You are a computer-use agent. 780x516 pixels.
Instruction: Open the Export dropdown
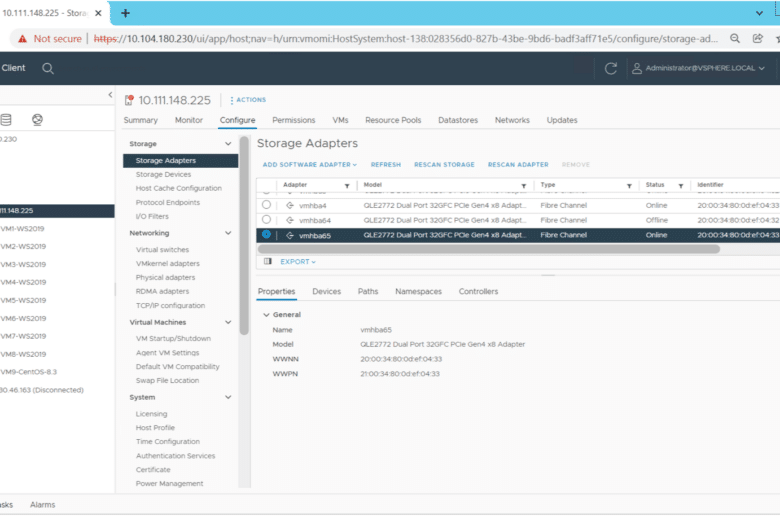pyautogui.click(x=297, y=261)
